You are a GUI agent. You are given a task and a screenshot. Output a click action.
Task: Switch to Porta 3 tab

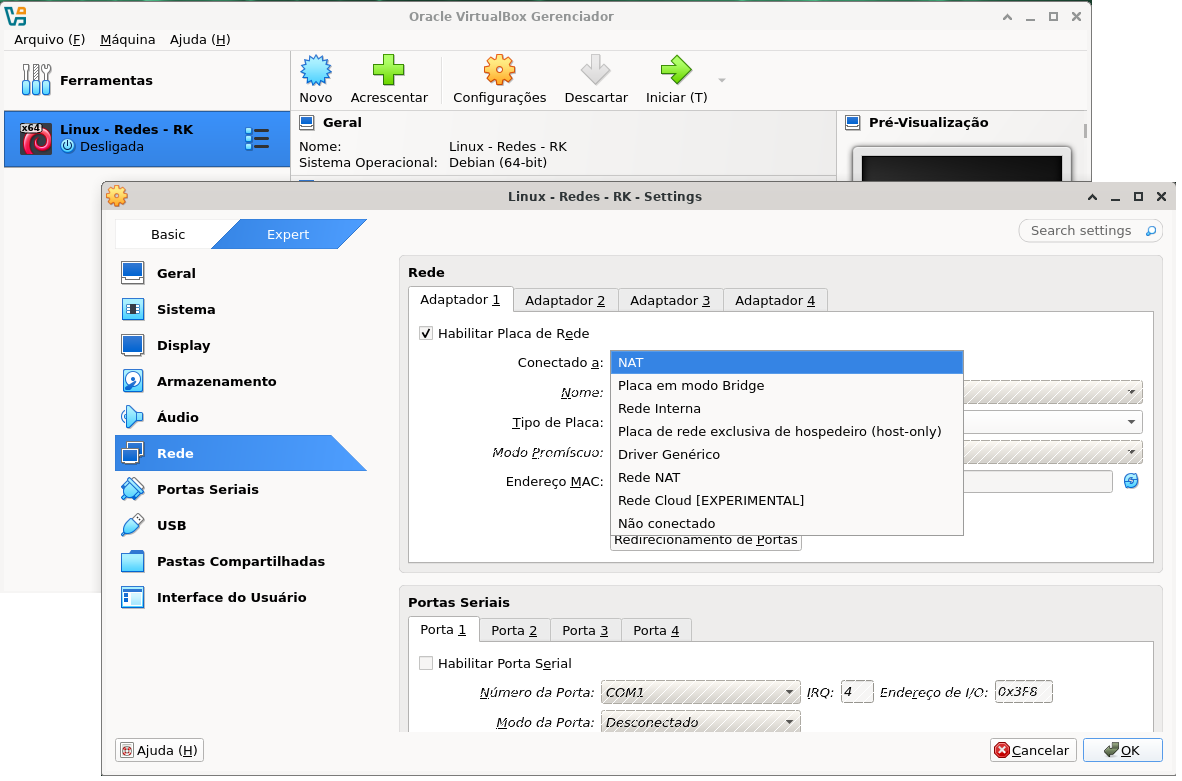coord(585,630)
